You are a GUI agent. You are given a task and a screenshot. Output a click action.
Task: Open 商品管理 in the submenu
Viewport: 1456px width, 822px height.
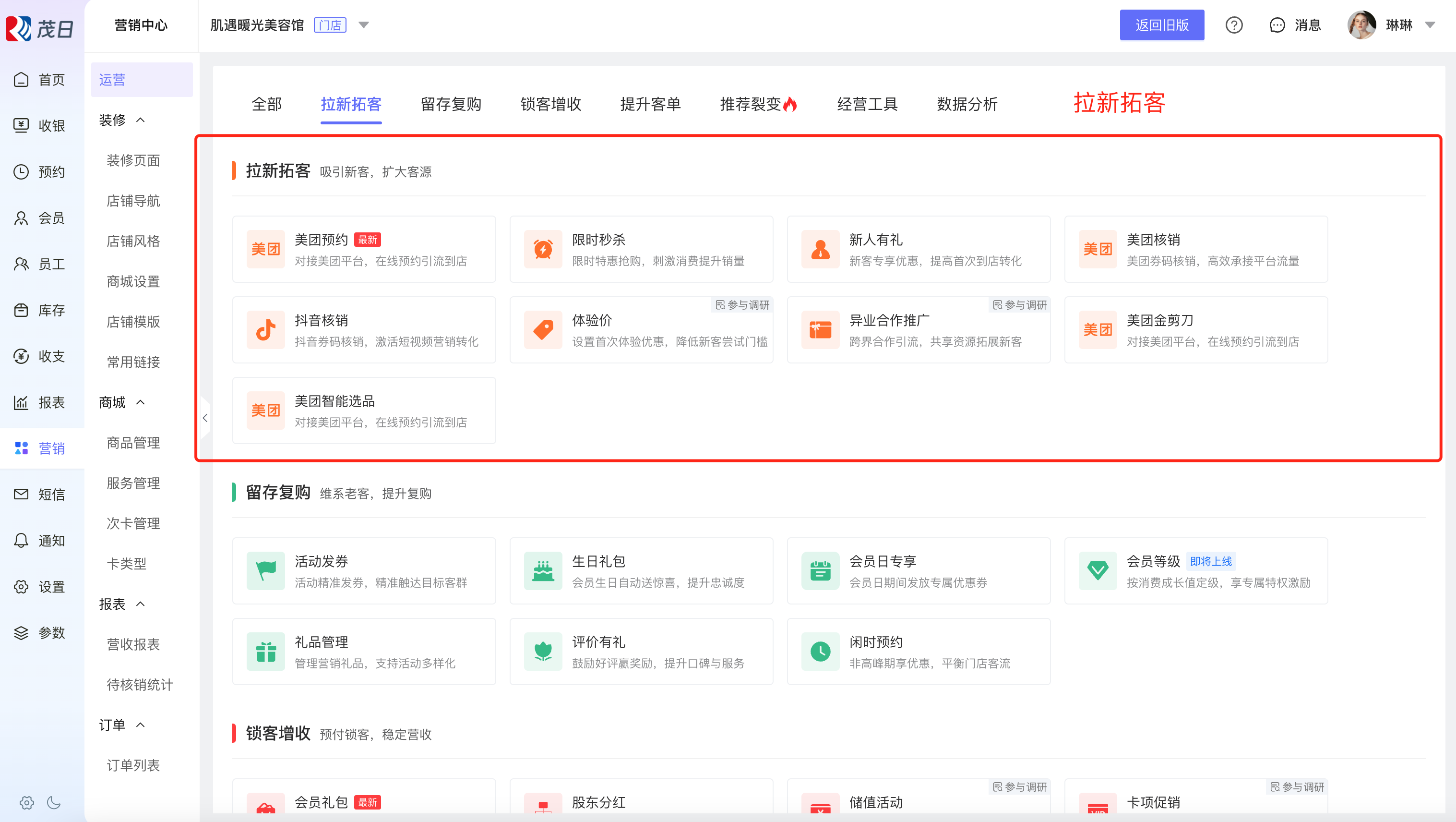133,443
